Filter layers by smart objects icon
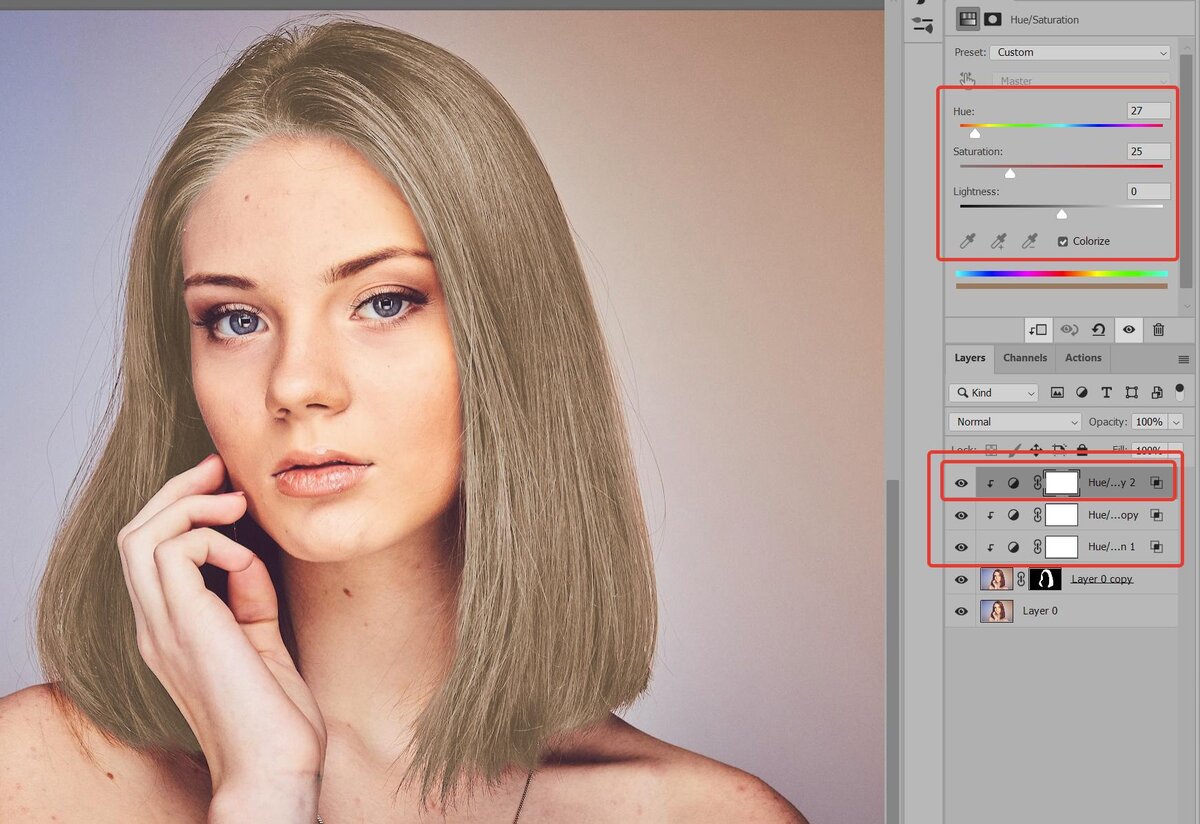The image size is (1200, 824). [x=1156, y=393]
